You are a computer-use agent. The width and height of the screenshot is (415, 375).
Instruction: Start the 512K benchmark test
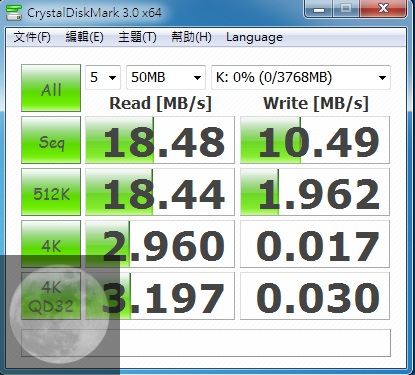(x=51, y=192)
